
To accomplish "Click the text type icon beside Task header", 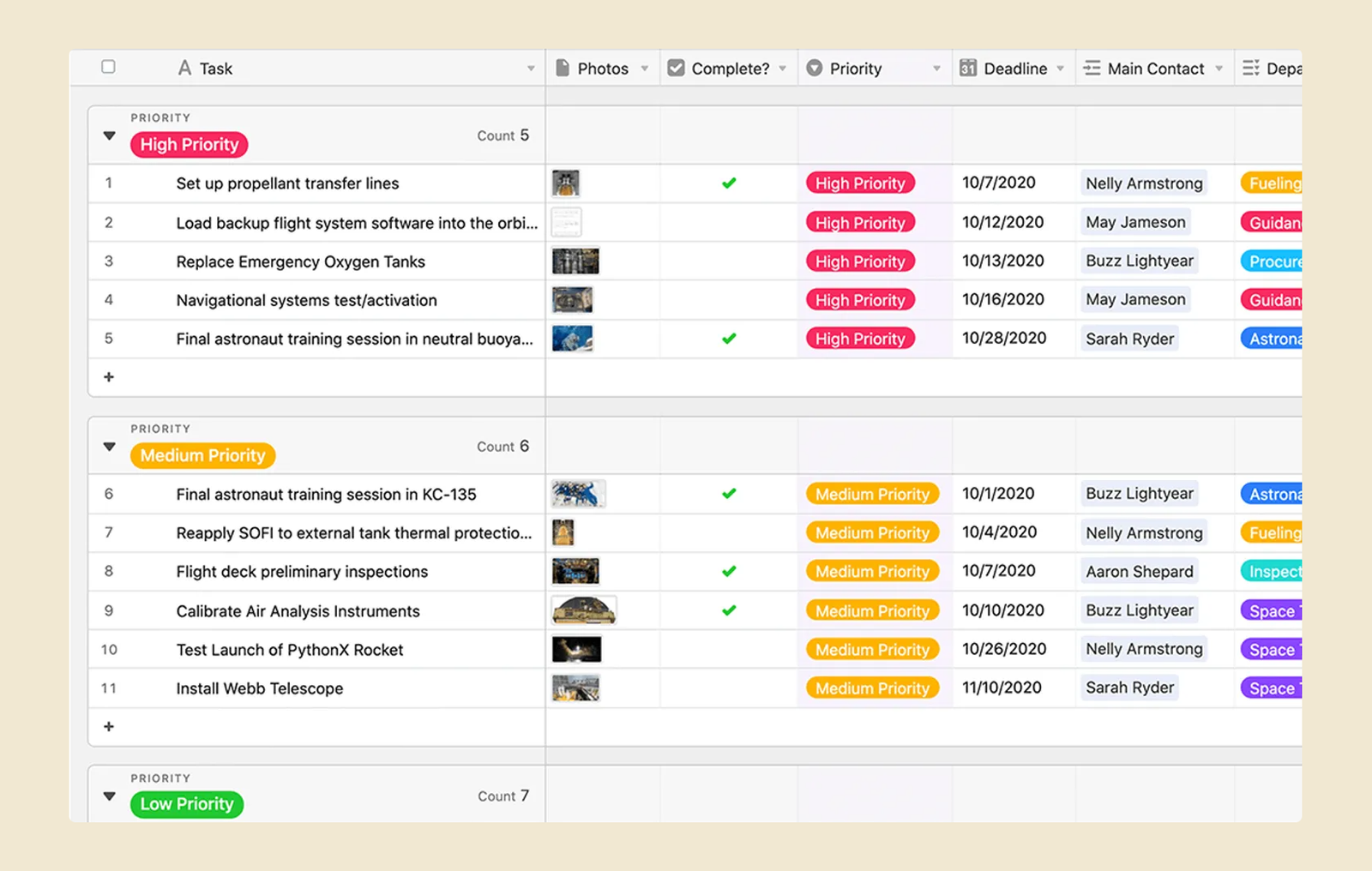I will click(184, 68).
